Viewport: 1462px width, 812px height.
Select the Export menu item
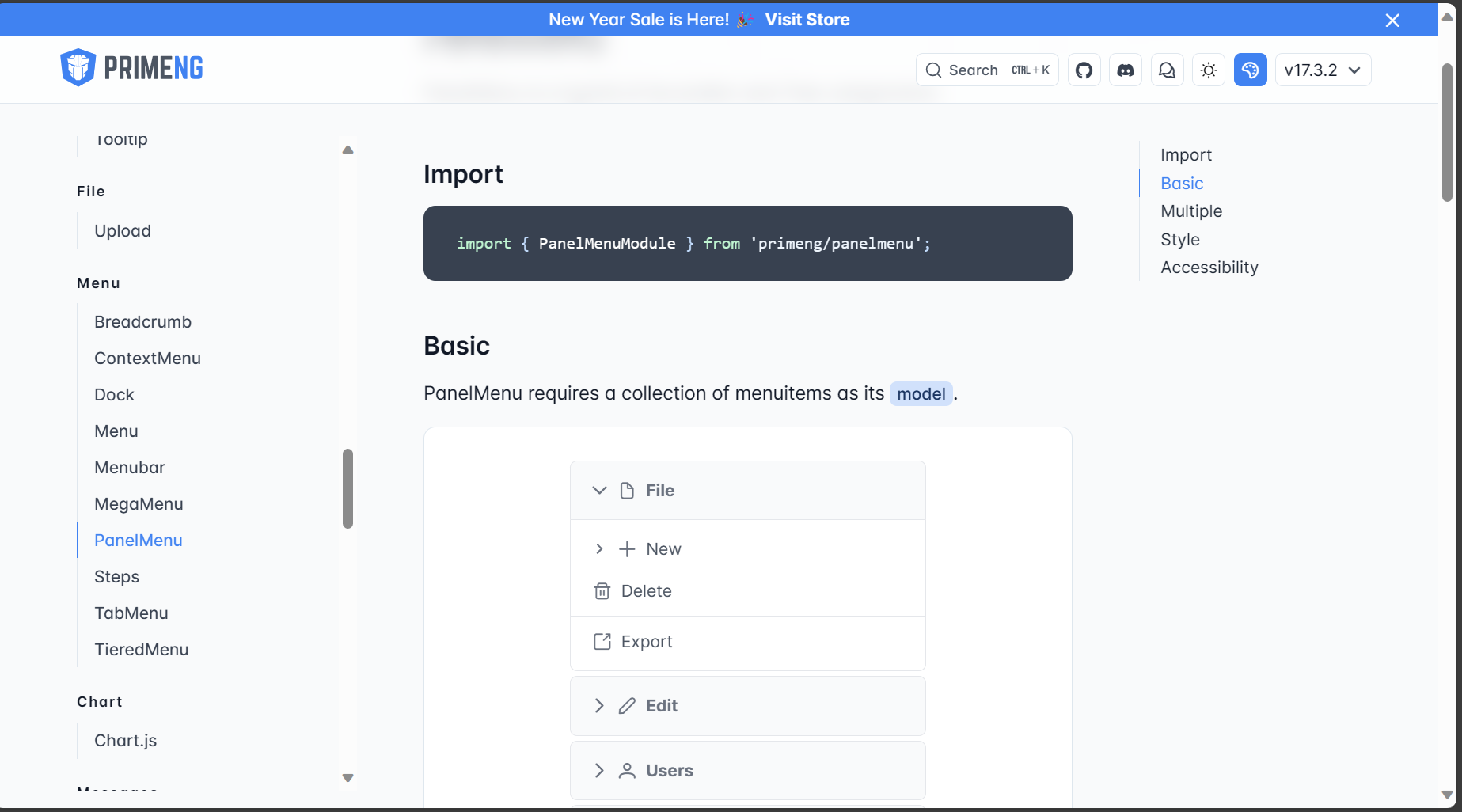[747, 642]
